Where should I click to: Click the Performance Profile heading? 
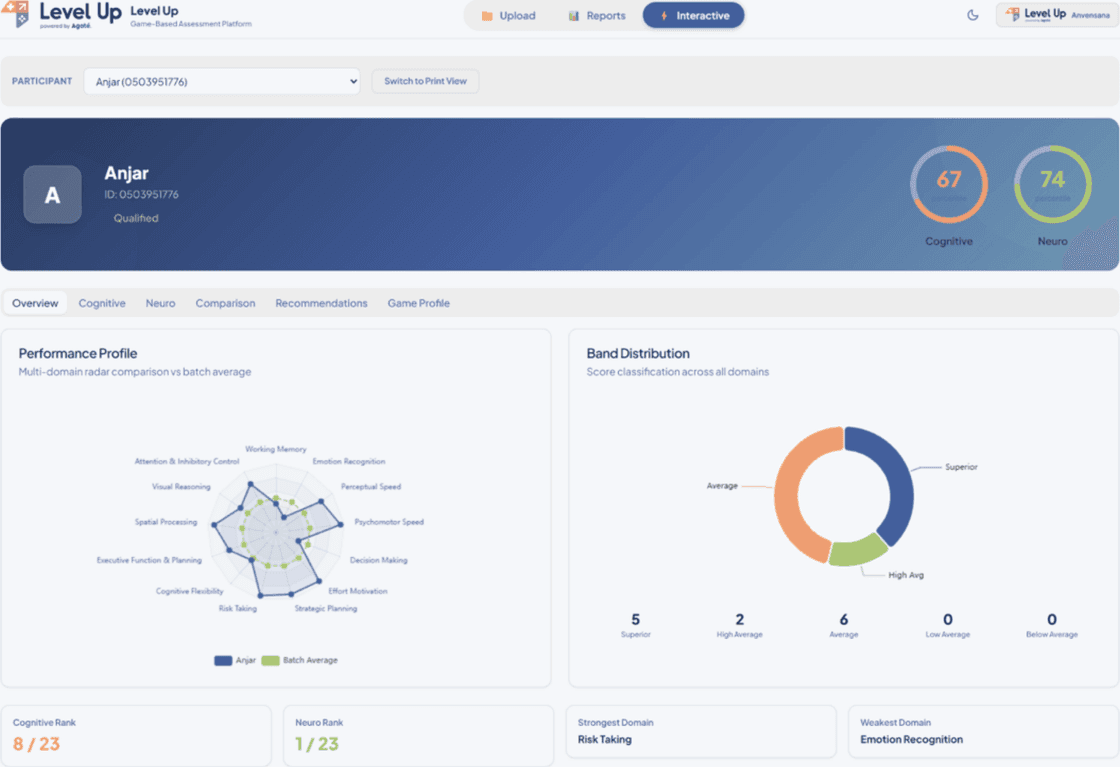tap(78, 354)
